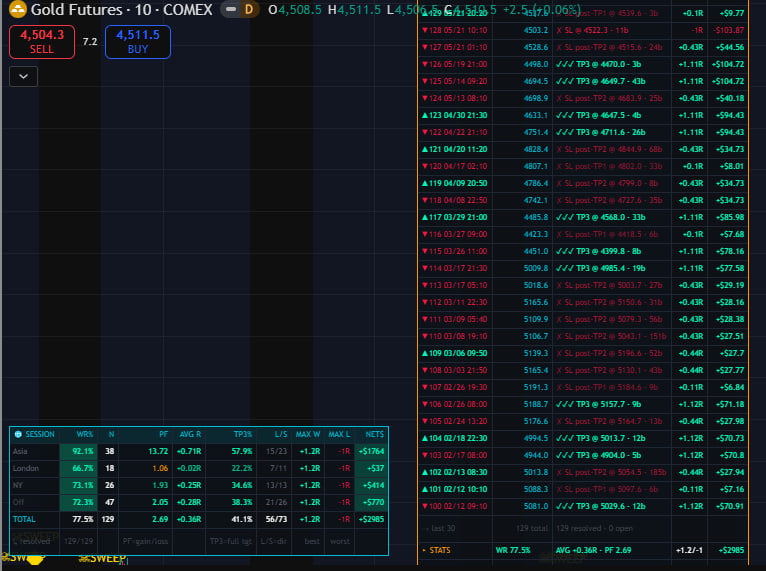
Task: Click trade 128 05/21 10:10 down-arrow marker
Action: click(425, 30)
